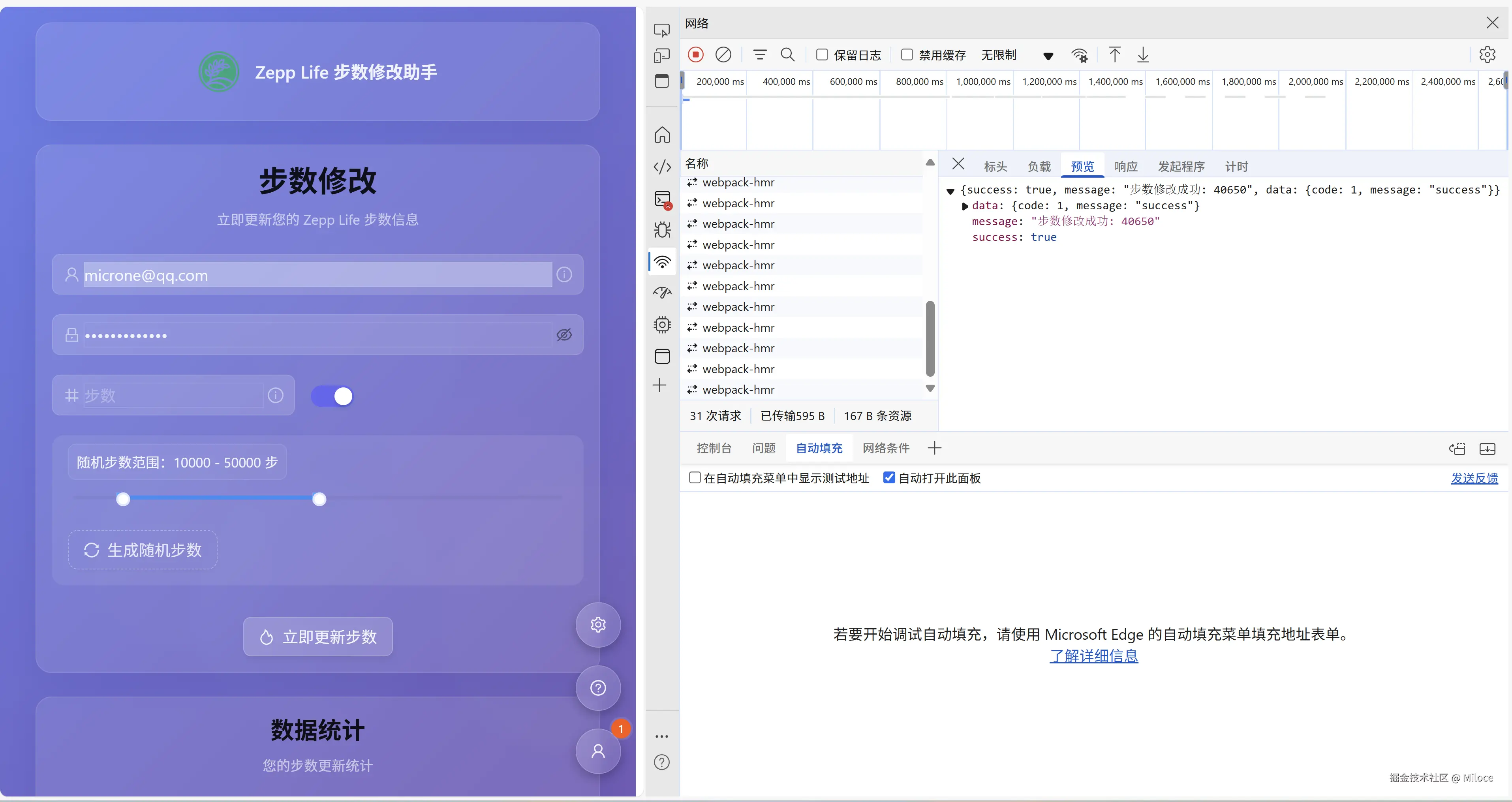
Task: Open the Elements panel code icon
Action: click(x=662, y=167)
